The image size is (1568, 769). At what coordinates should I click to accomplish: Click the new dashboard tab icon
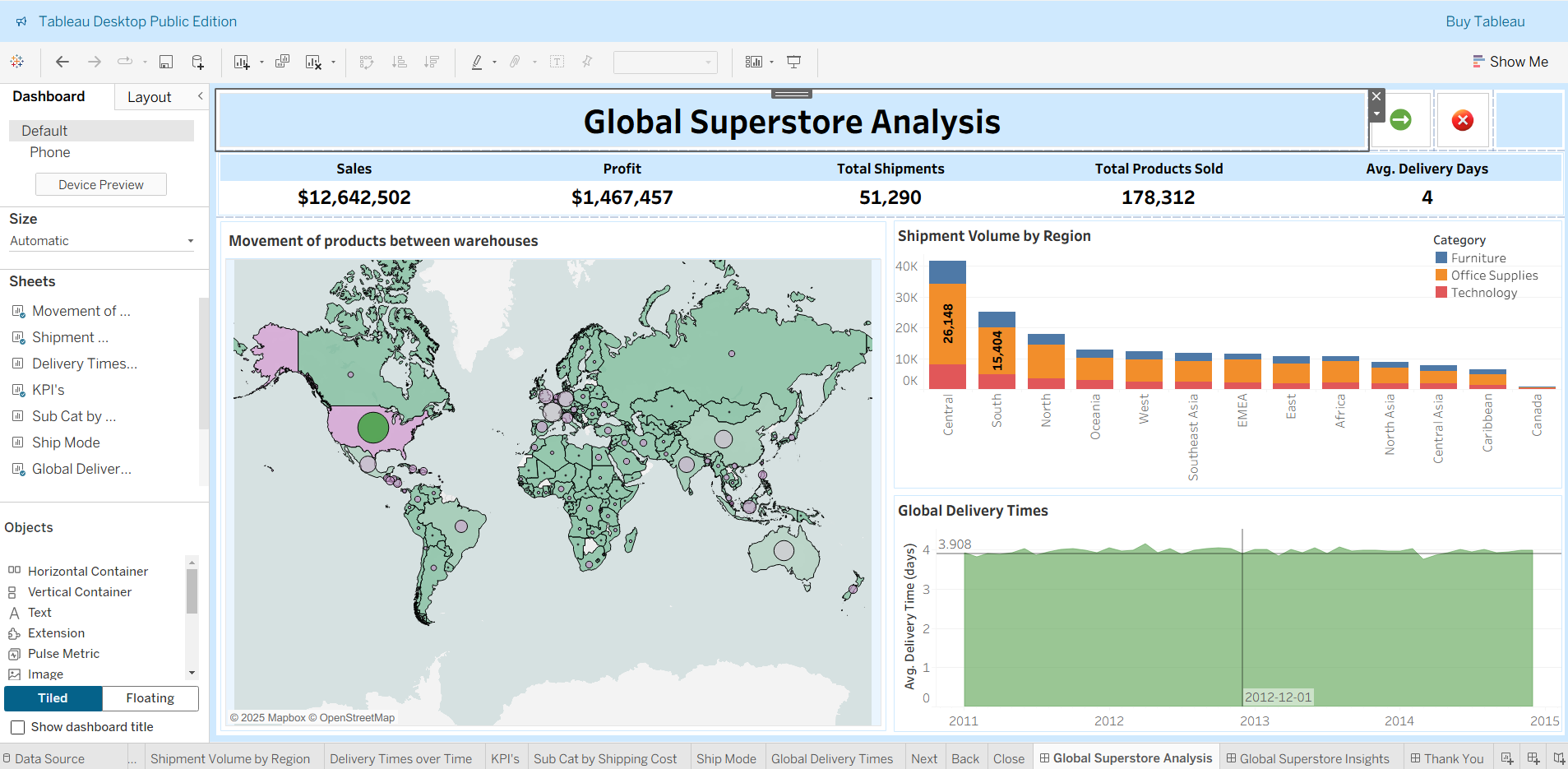(x=1533, y=758)
